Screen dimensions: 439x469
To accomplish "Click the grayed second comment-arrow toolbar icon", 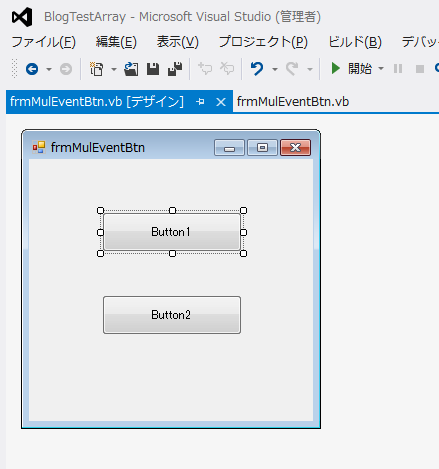I will point(227,69).
